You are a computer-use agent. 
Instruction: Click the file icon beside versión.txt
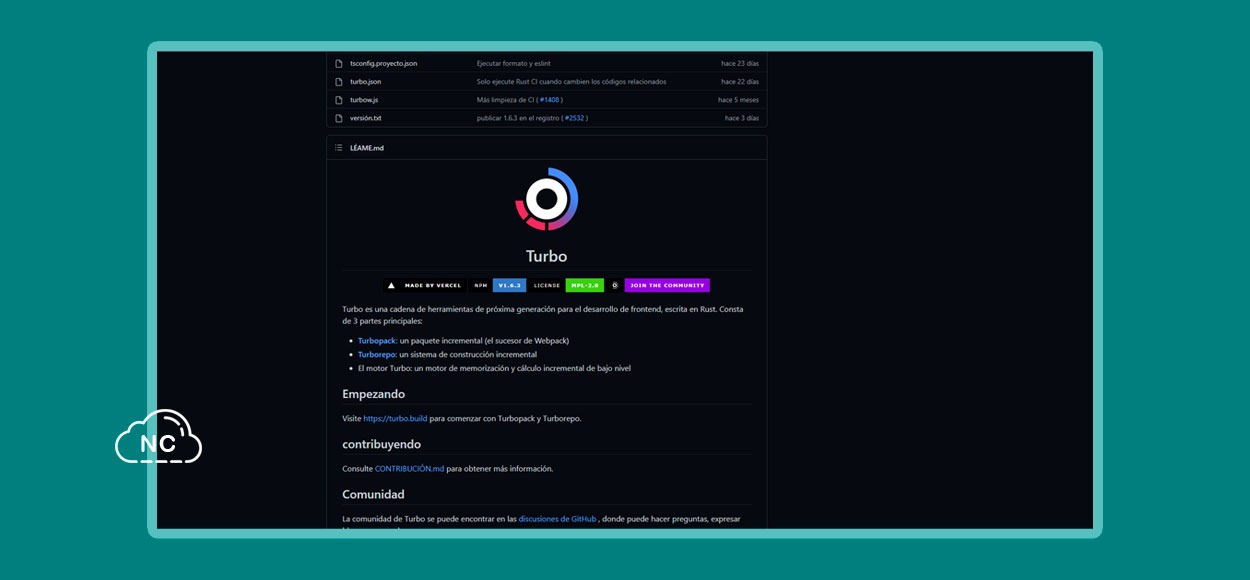click(339, 118)
